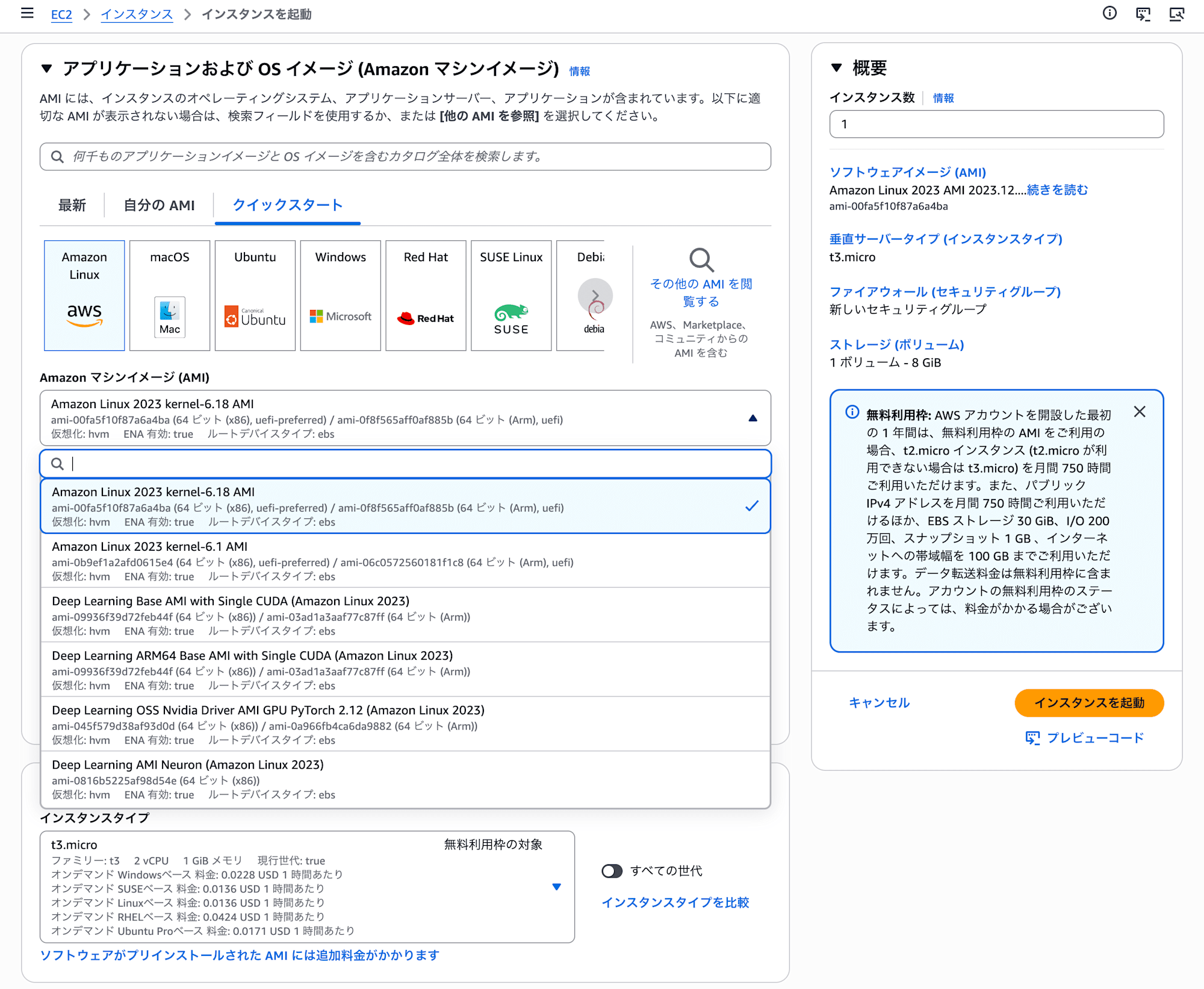Click the preview code icon
Viewport: 1204px width, 989px height.
(x=1032, y=738)
